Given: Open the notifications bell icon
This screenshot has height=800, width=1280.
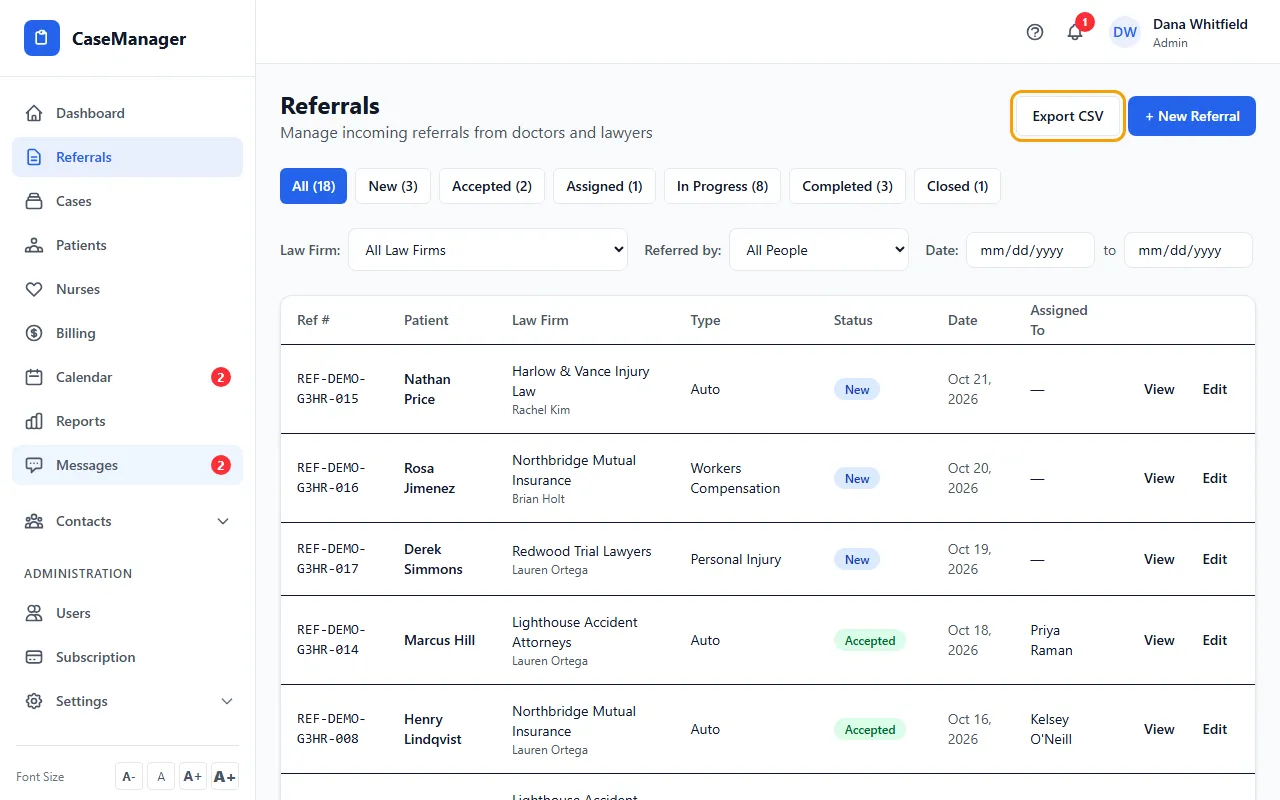Looking at the screenshot, I should [1075, 32].
